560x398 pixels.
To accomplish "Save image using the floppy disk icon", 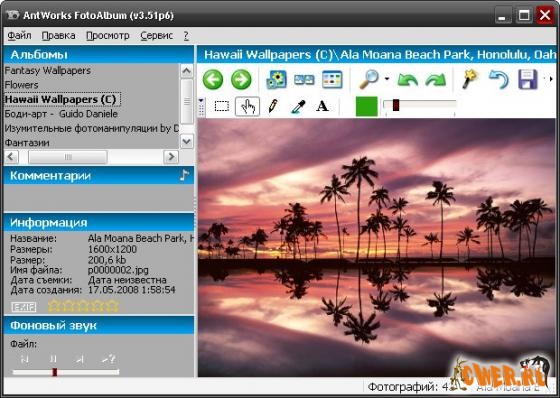I will pos(528,79).
